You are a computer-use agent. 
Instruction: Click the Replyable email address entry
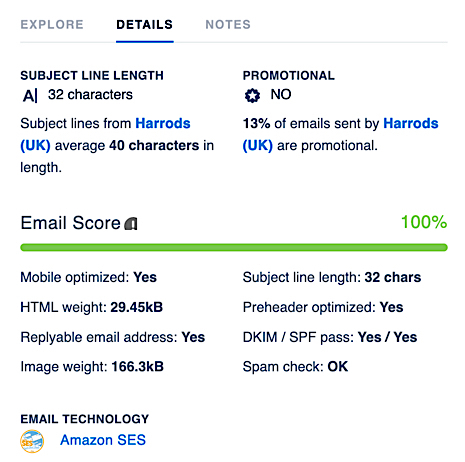[113, 337]
